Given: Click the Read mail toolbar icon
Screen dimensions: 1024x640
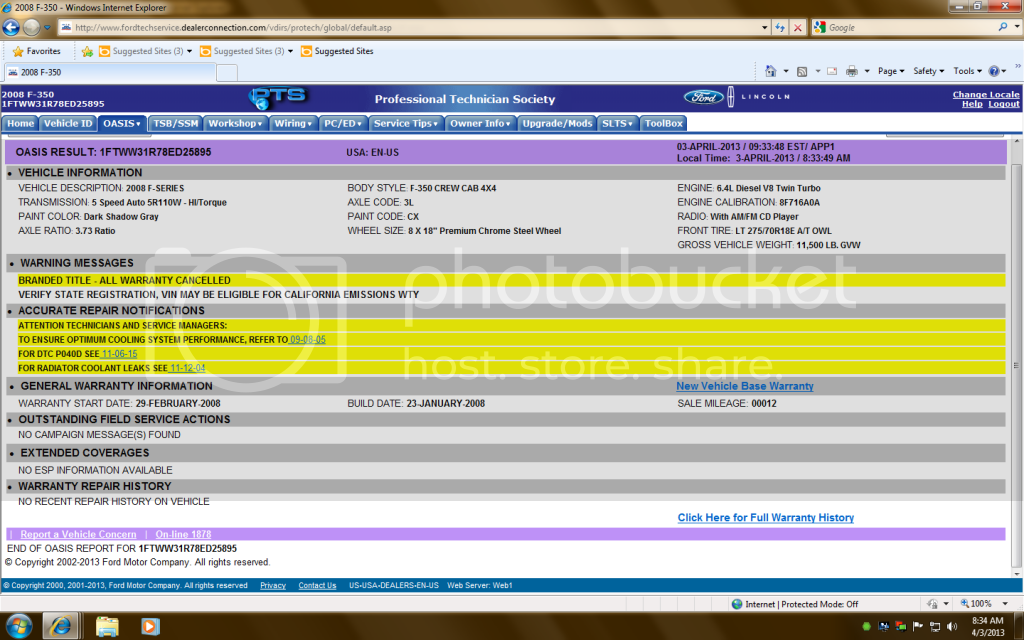Looking at the screenshot, I should 832,71.
